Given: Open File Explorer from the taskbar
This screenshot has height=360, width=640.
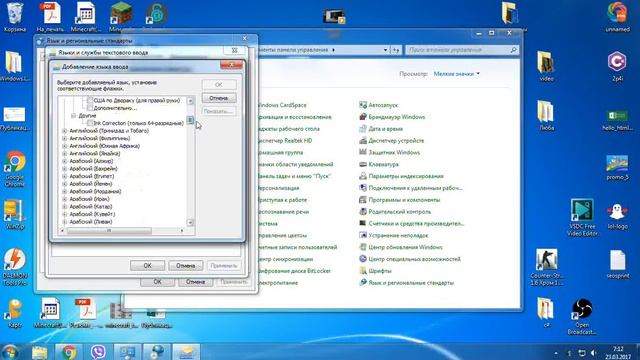Looking at the screenshot, I should [x=40, y=352].
